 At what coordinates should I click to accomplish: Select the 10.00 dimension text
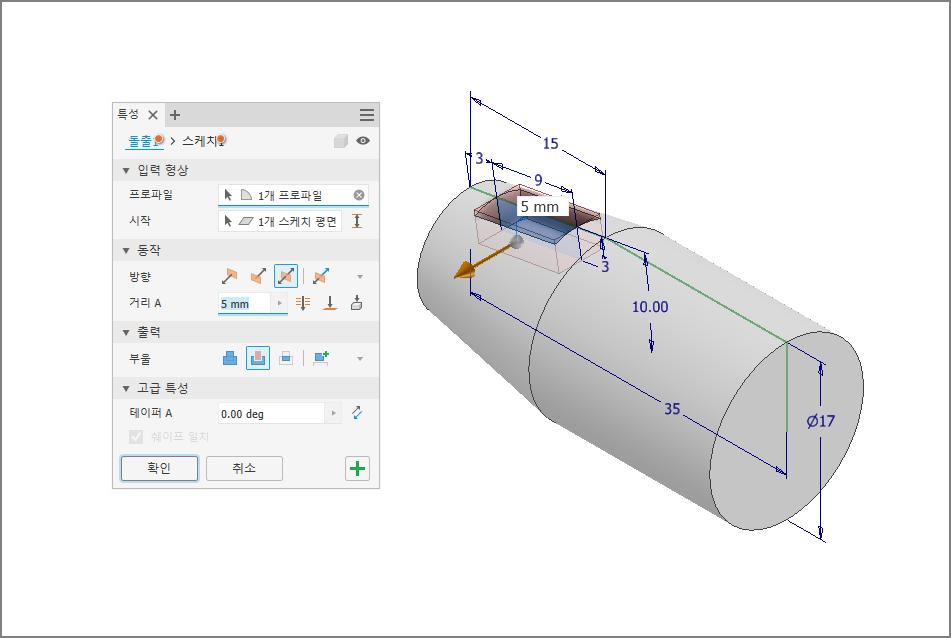[650, 307]
